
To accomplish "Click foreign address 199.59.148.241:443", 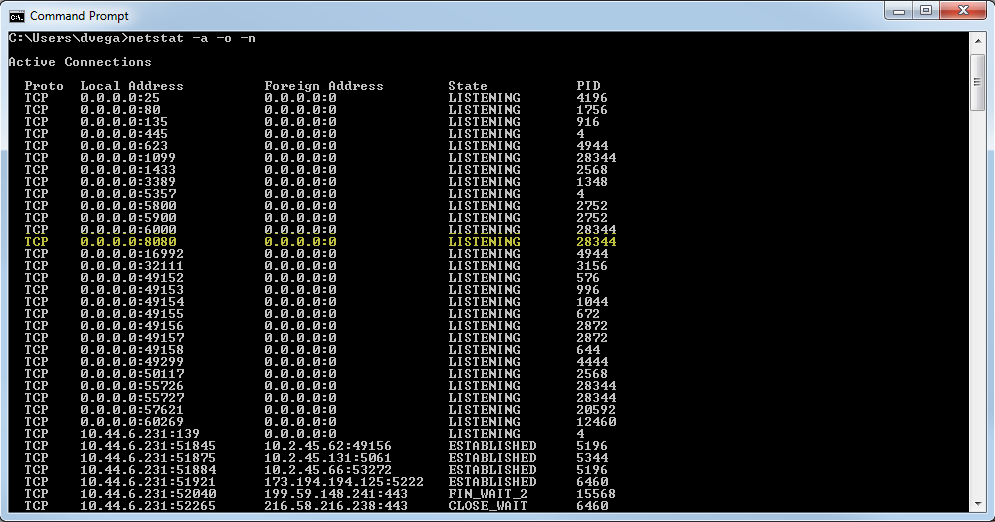I will point(336,495).
